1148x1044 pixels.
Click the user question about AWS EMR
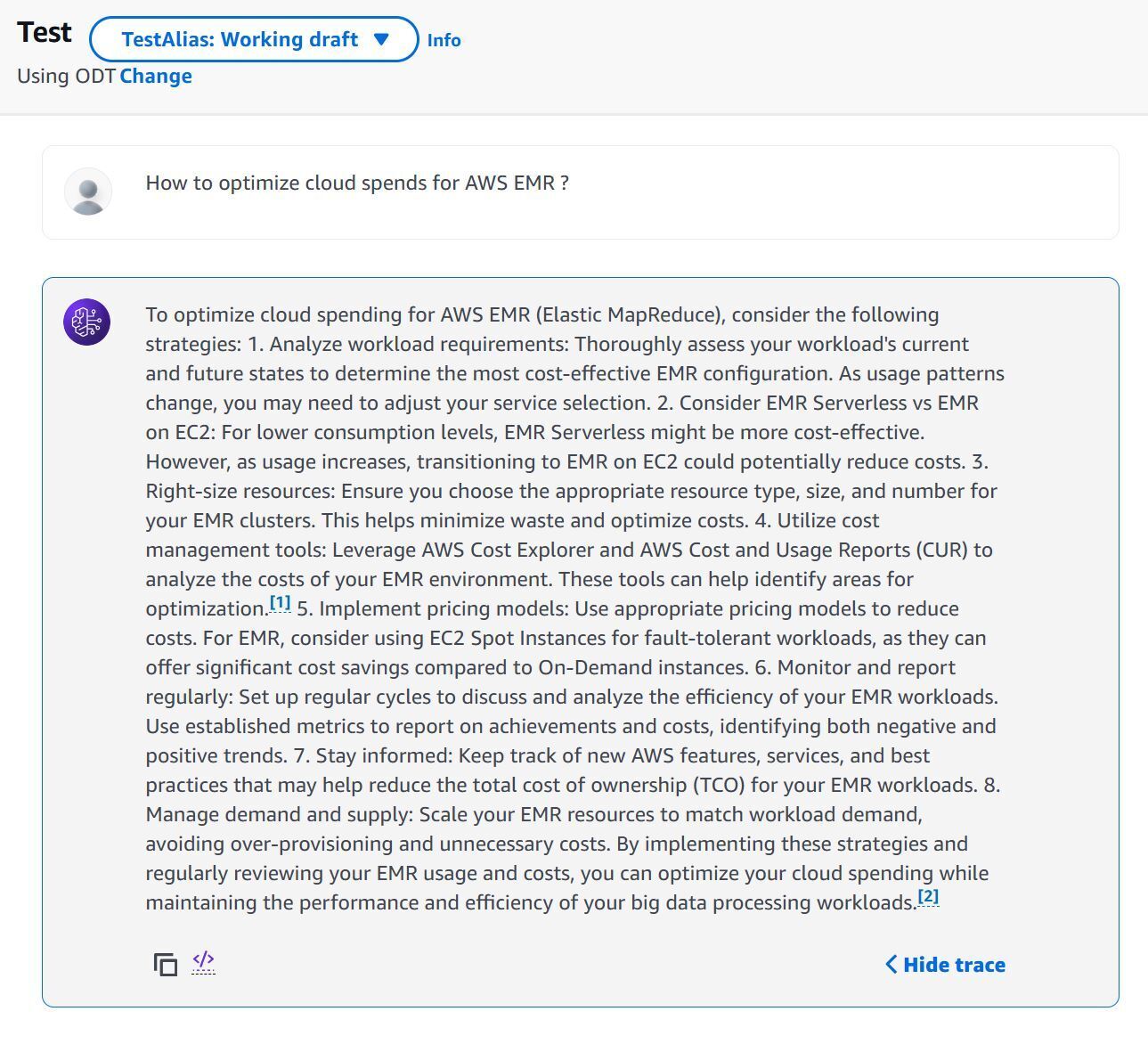tap(357, 183)
